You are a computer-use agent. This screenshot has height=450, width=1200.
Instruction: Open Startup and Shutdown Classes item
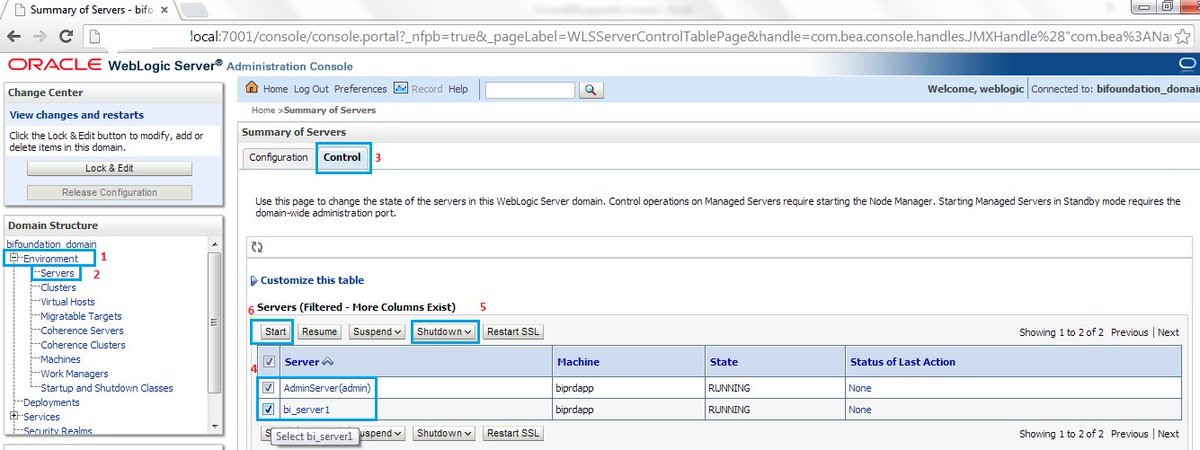pos(106,388)
